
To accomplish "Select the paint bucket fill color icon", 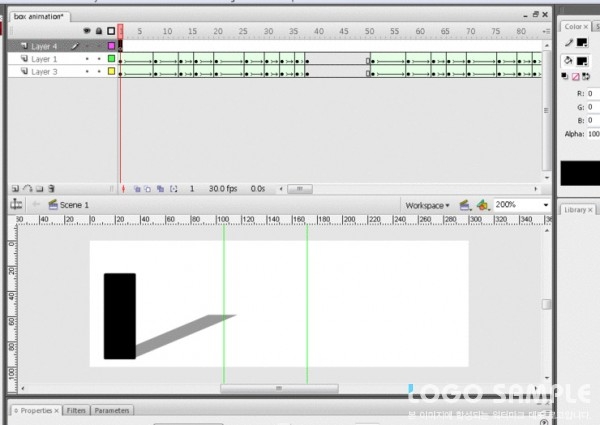I will tap(566, 60).
